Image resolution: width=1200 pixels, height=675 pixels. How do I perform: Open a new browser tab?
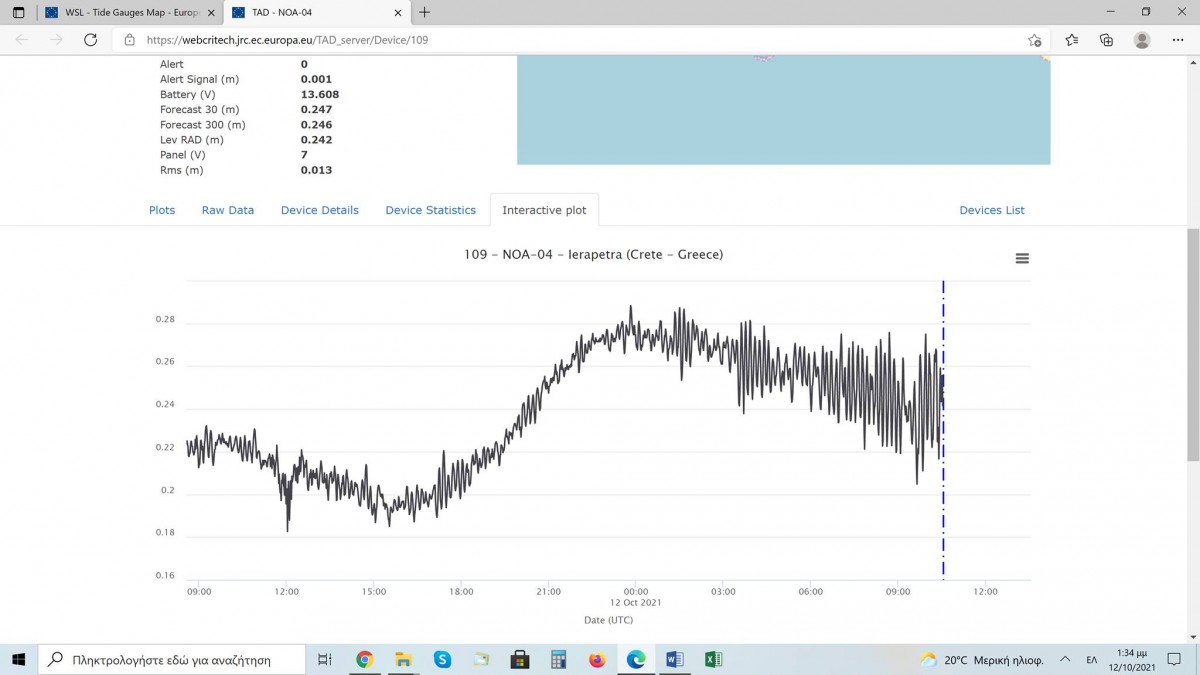coord(425,12)
